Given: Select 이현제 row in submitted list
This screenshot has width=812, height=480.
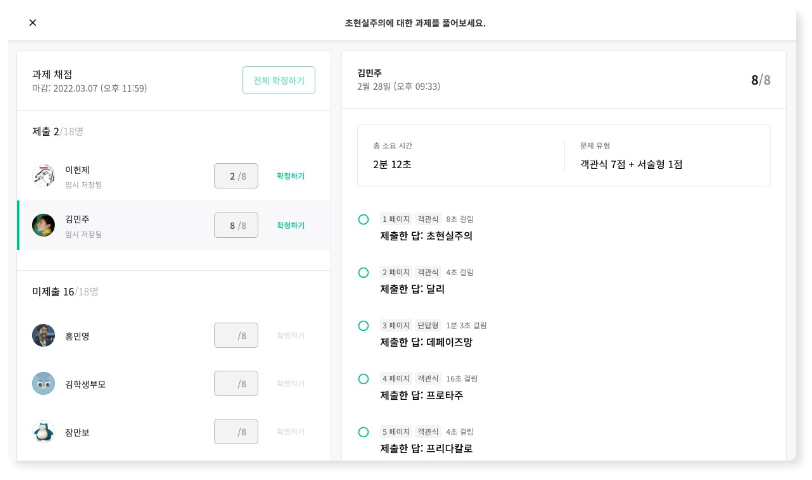Looking at the screenshot, I should (174, 176).
